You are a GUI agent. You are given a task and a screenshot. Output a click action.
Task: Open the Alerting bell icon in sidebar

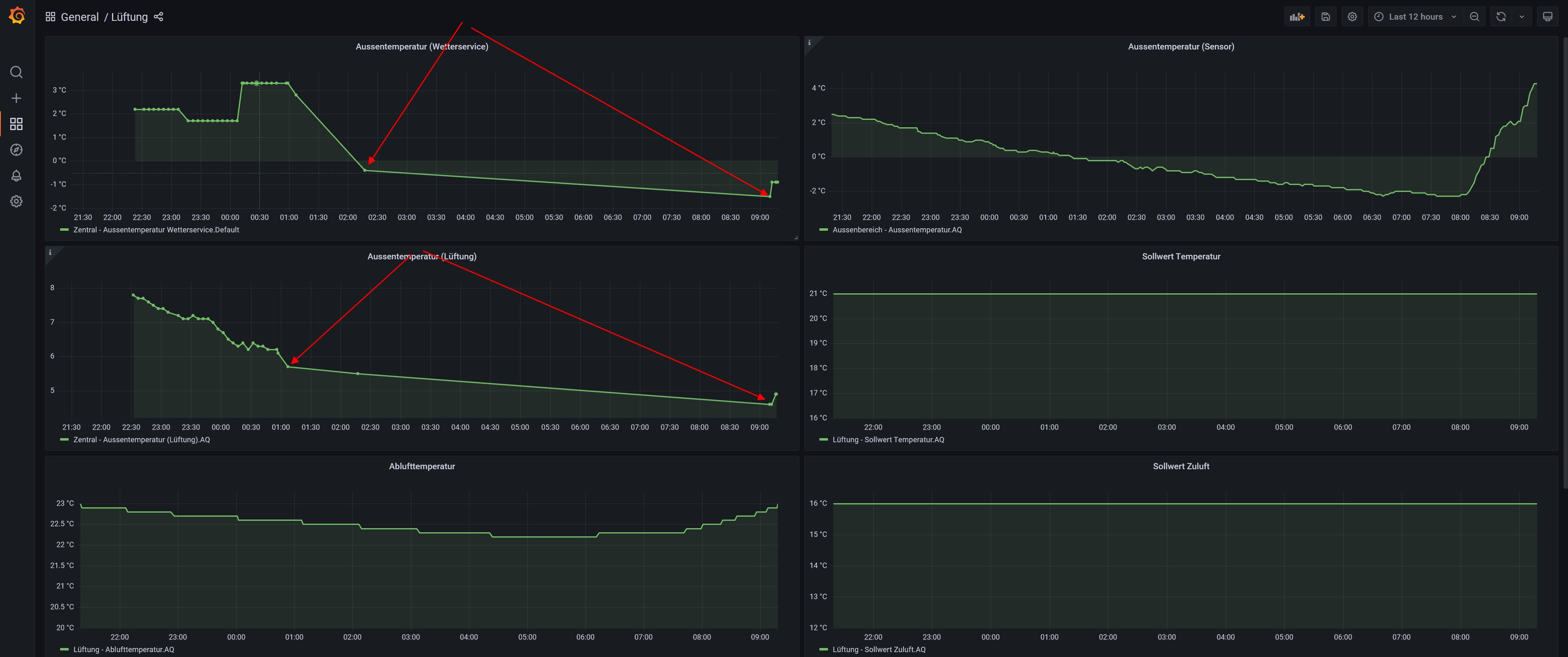pos(16,175)
